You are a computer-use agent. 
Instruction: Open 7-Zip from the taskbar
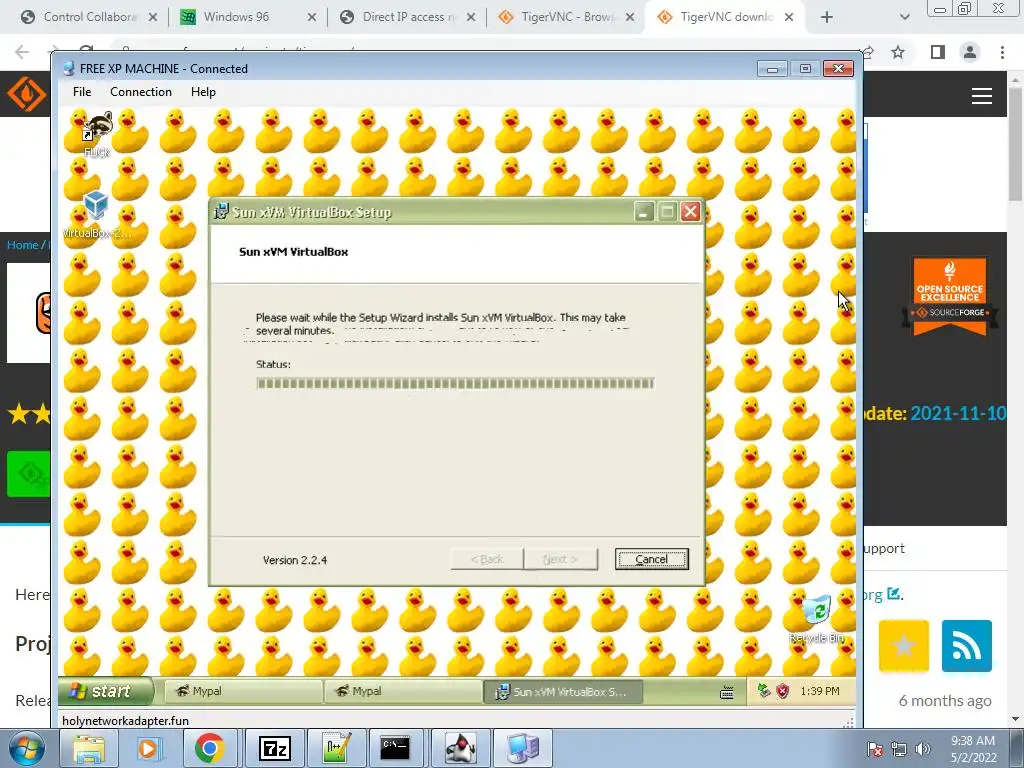(274, 748)
